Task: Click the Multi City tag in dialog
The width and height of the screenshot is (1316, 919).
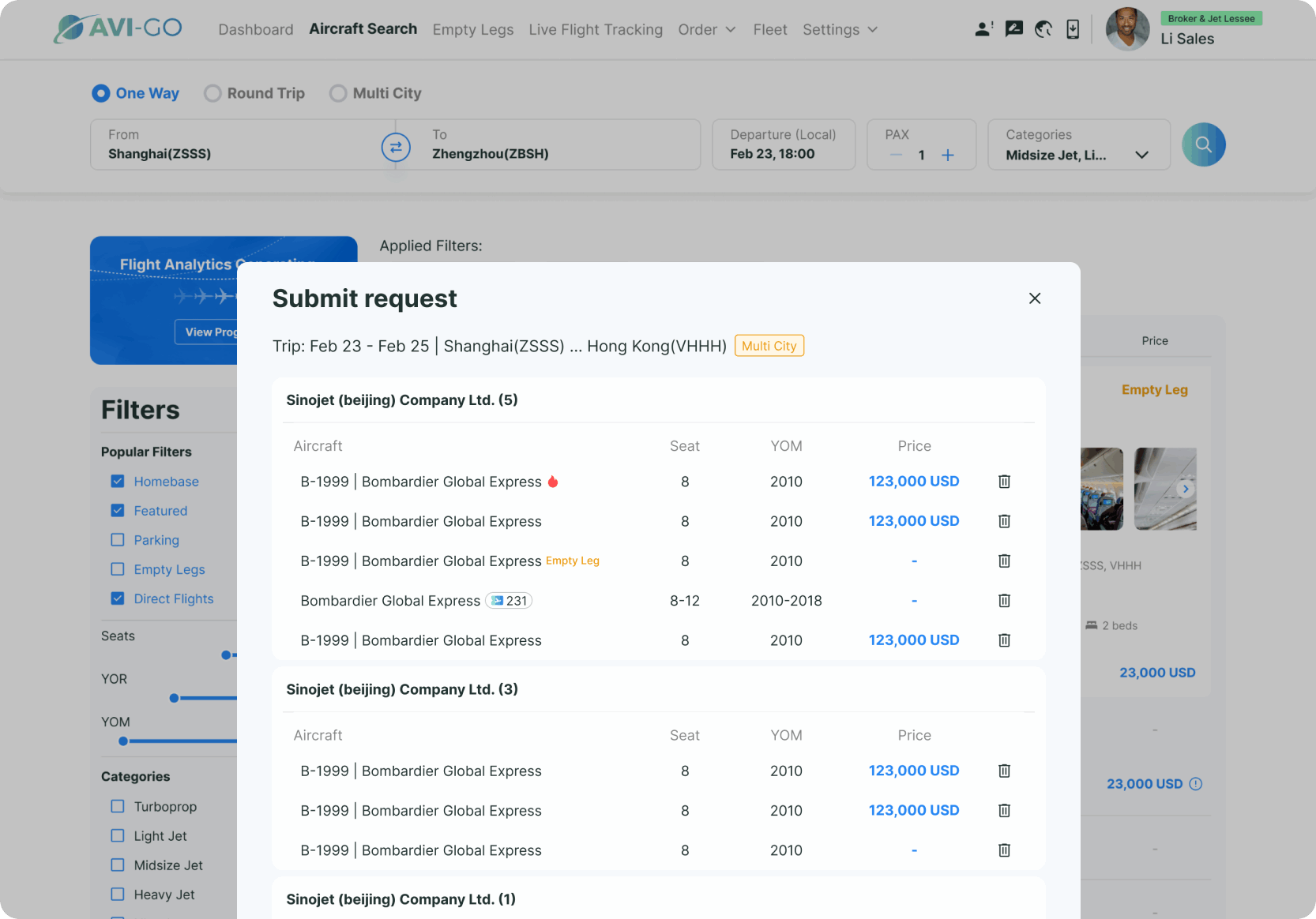Action: pos(769,346)
